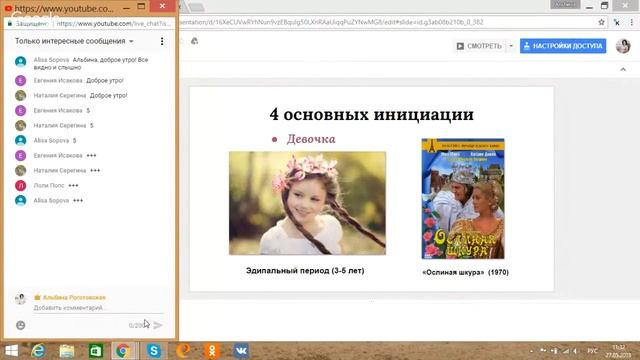
Task: Click the browser extension icon beside star
Action: (617, 22)
